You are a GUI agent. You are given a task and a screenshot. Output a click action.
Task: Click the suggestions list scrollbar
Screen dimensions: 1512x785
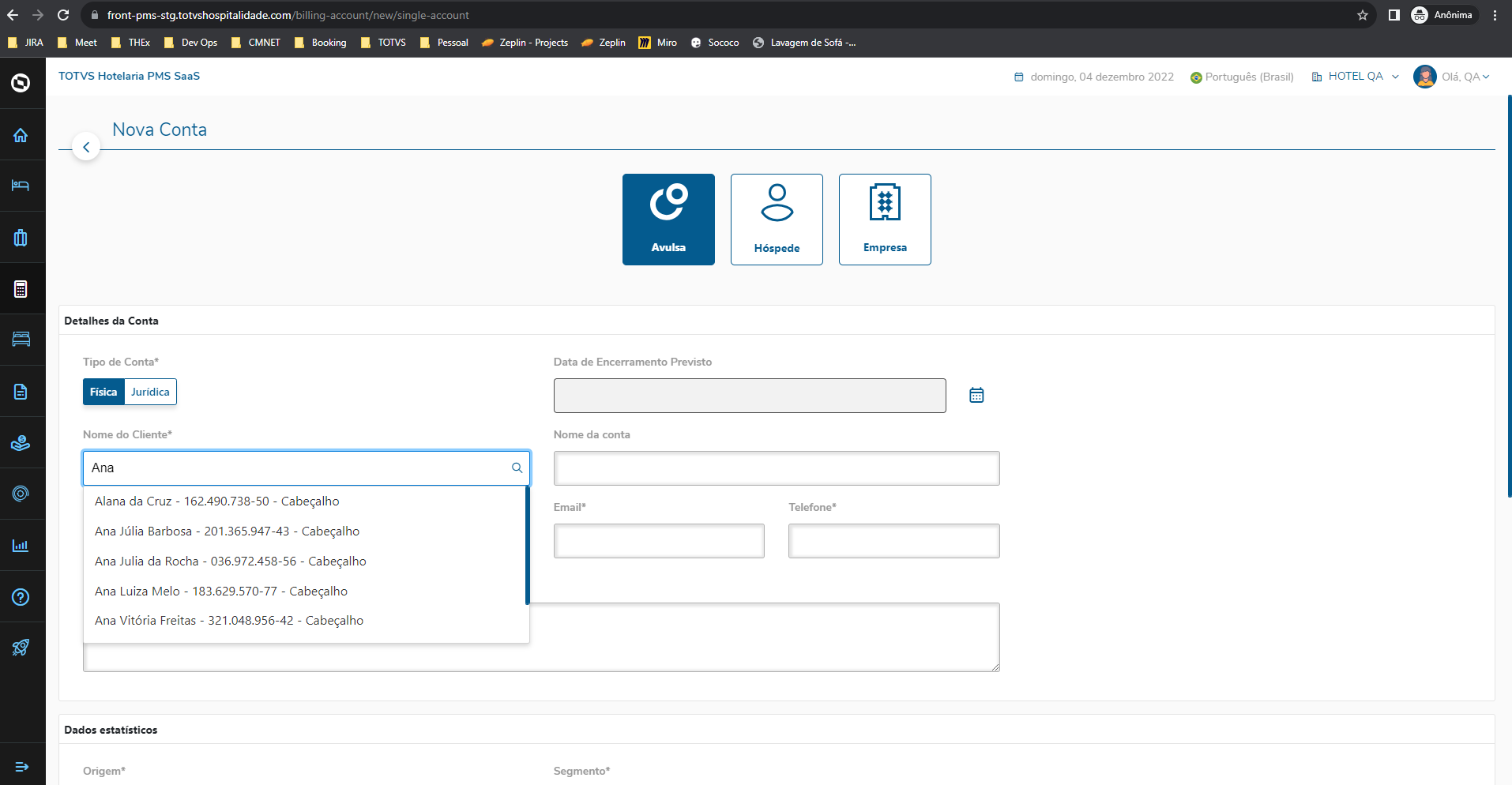(527, 545)
